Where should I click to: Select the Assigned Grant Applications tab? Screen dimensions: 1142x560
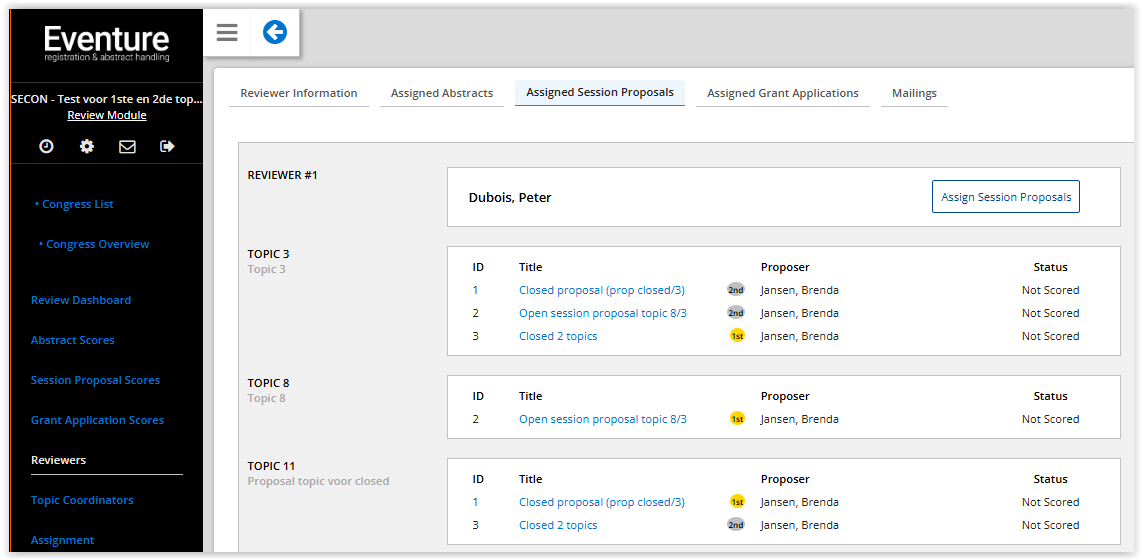point(782,93)
